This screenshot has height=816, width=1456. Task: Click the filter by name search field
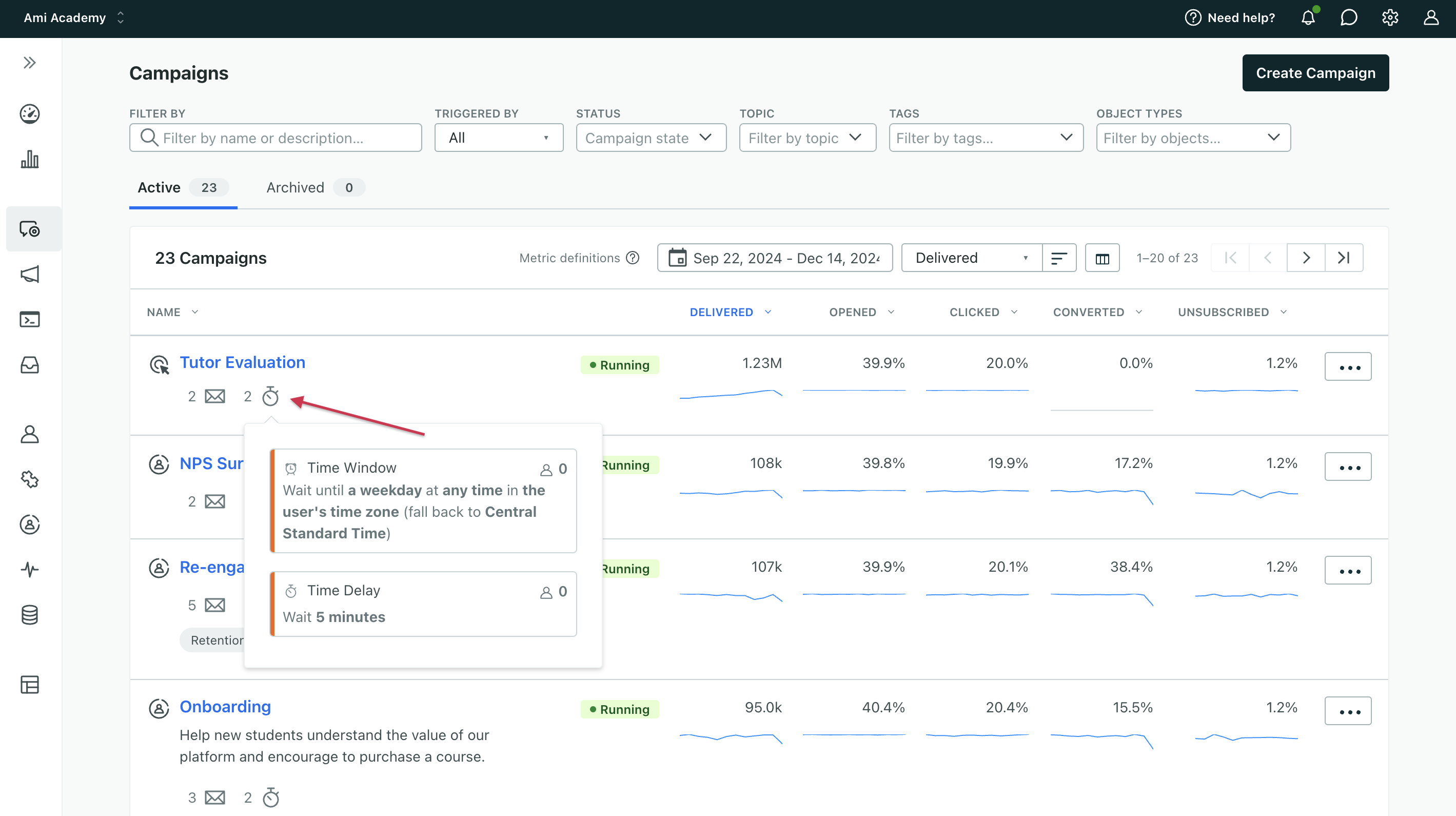pos(276,138)
